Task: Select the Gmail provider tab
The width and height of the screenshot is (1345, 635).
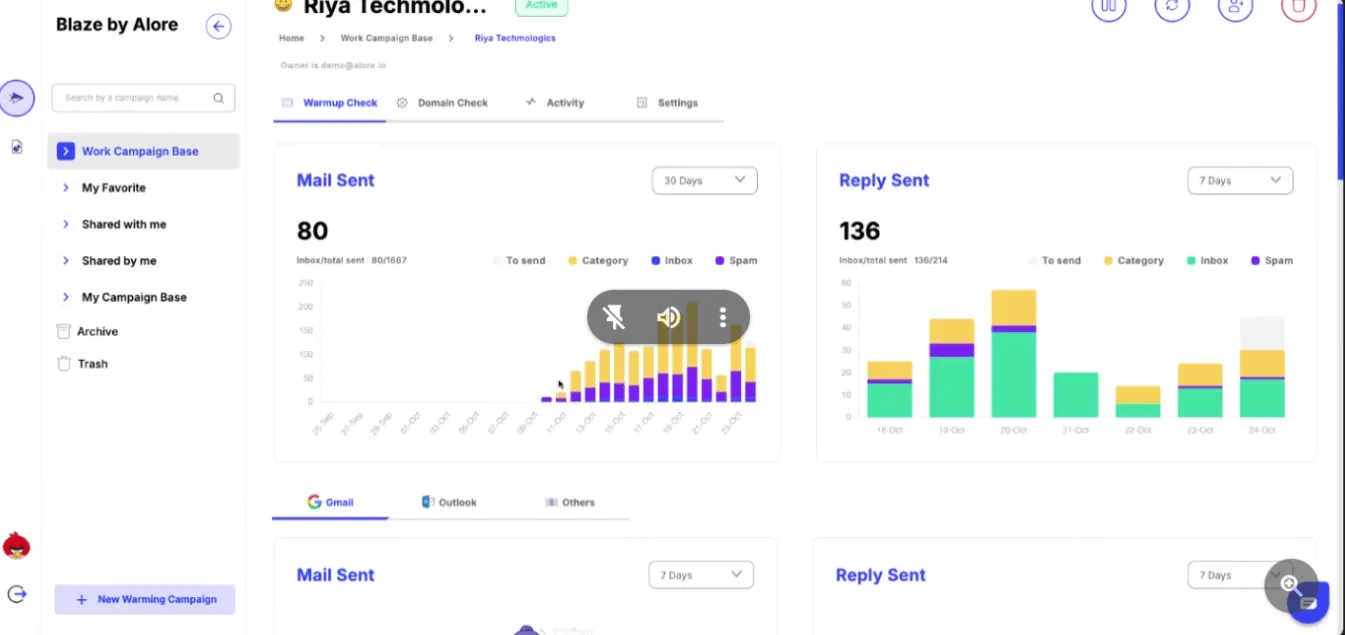Action: tap(330, 502)
